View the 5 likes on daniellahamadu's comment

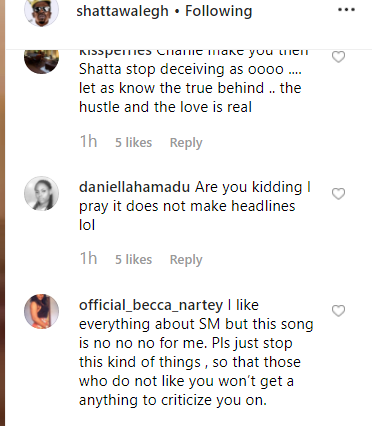[x=133, y=260]
